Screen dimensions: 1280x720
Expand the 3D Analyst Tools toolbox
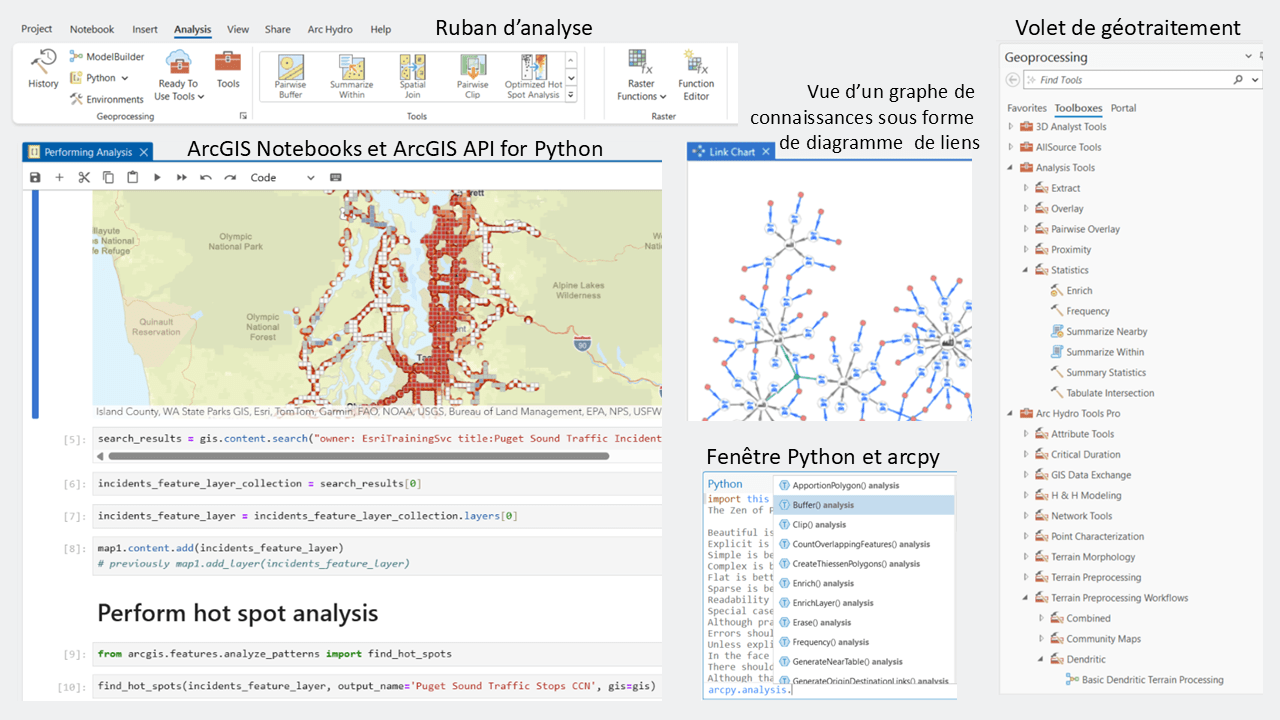pyautogui.click(x=1011, y=127)
